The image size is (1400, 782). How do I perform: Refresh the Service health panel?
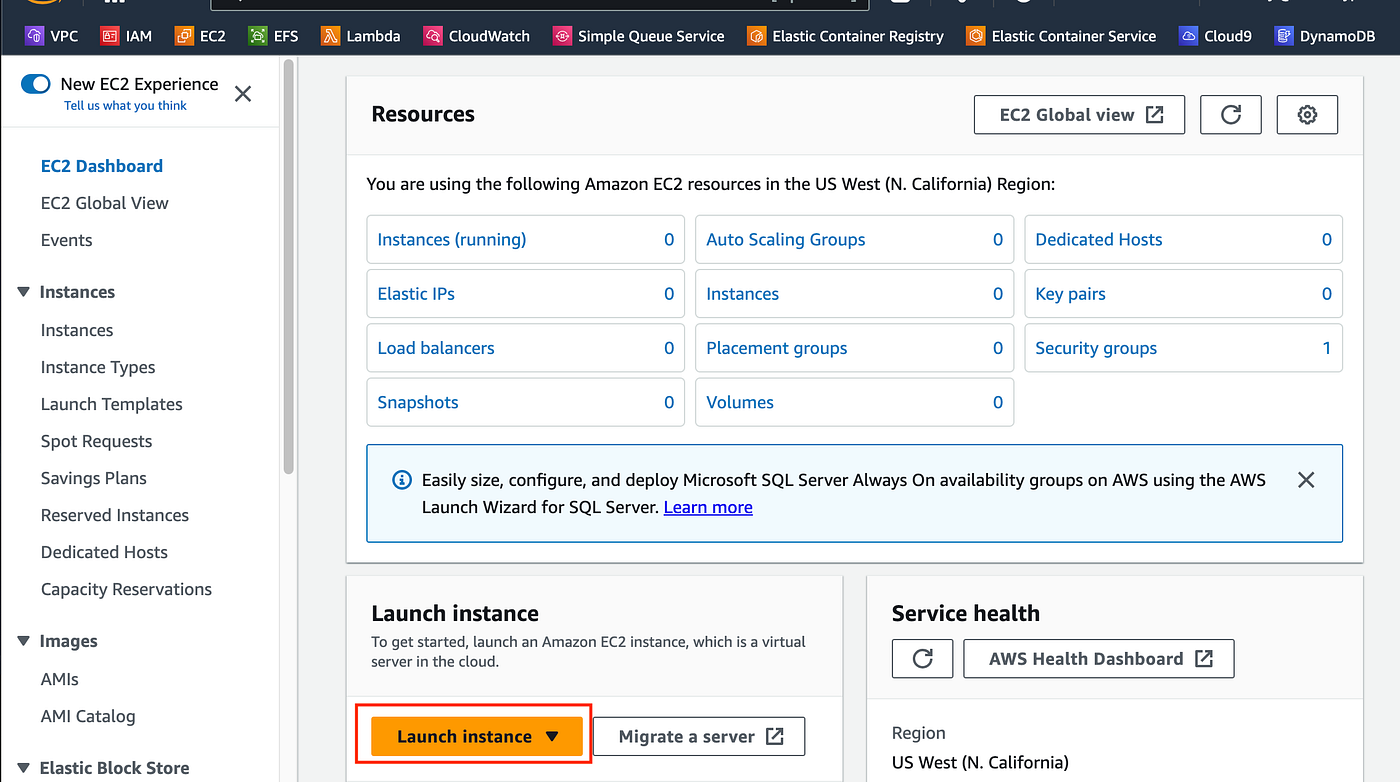(922, 659)
